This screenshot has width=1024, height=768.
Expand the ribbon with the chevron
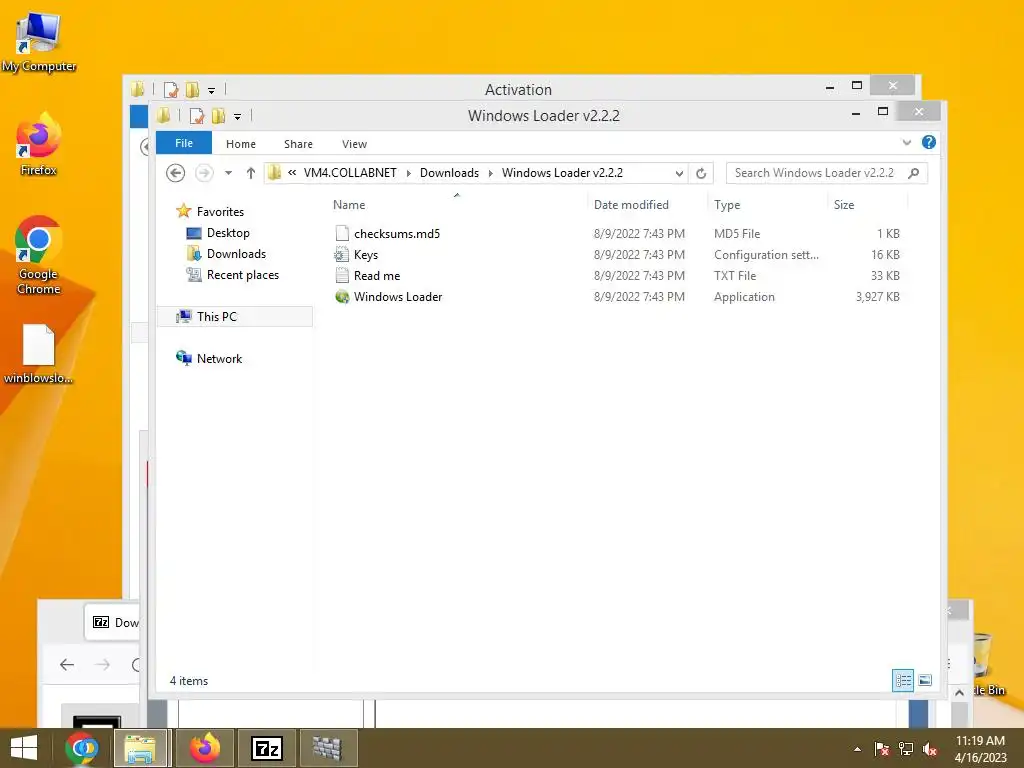906,142
